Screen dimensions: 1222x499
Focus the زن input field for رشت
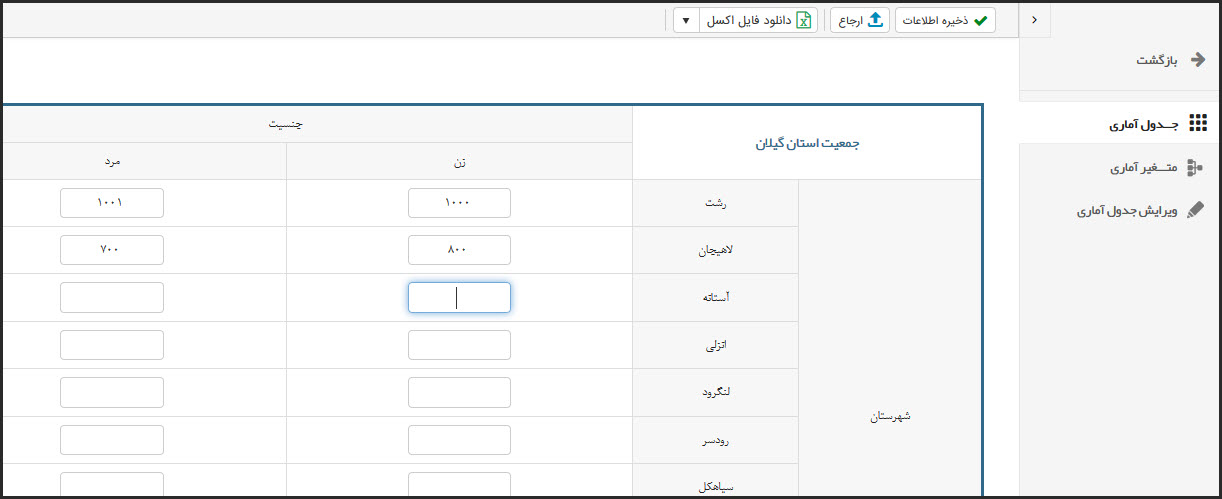click(x=459, y=203)
